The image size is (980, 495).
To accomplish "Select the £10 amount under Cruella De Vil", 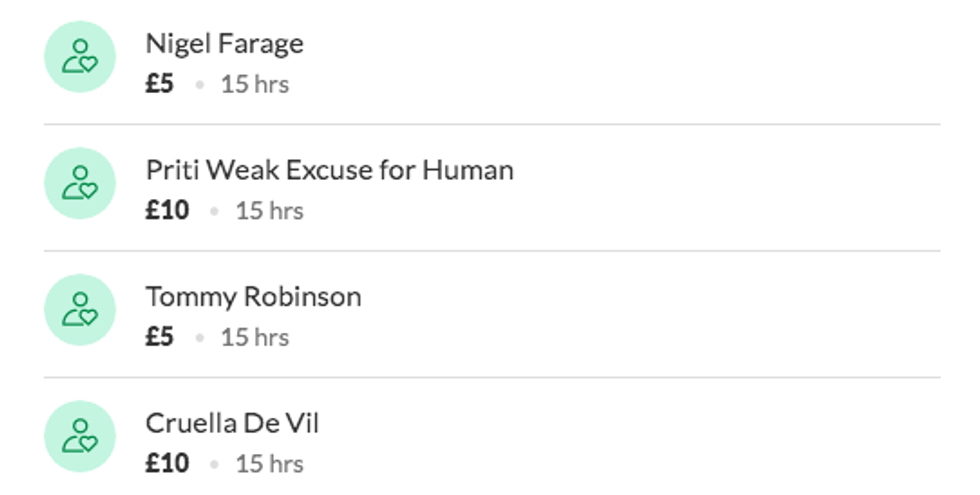I will pyautogui.click(x=167, y=464).
